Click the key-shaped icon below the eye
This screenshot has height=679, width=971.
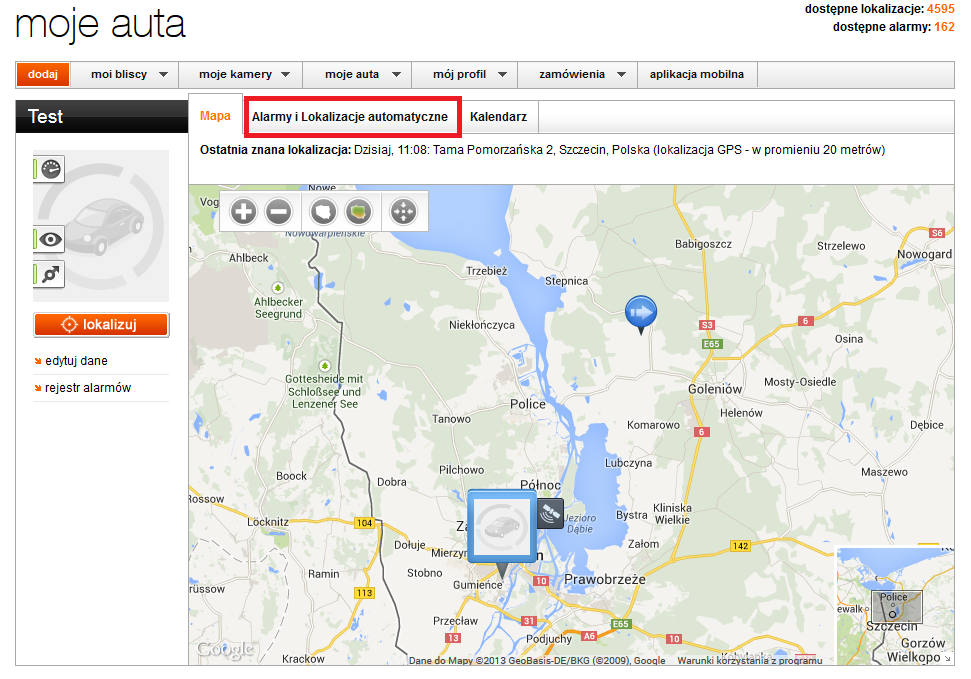[50, 274]
